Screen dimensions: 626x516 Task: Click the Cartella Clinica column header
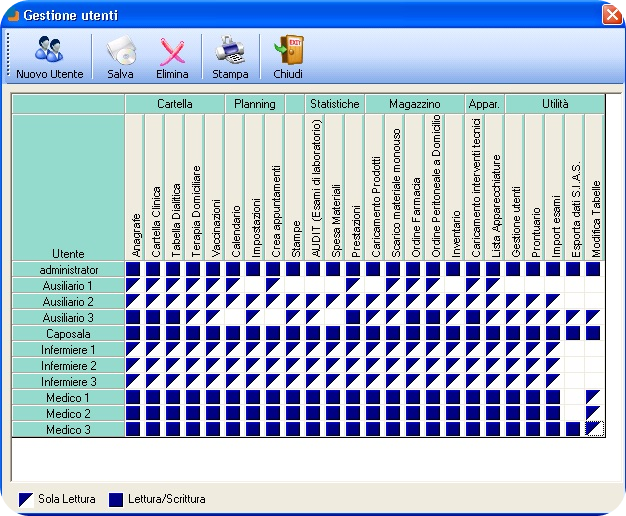pyautogui.click(x=155, y=187)
